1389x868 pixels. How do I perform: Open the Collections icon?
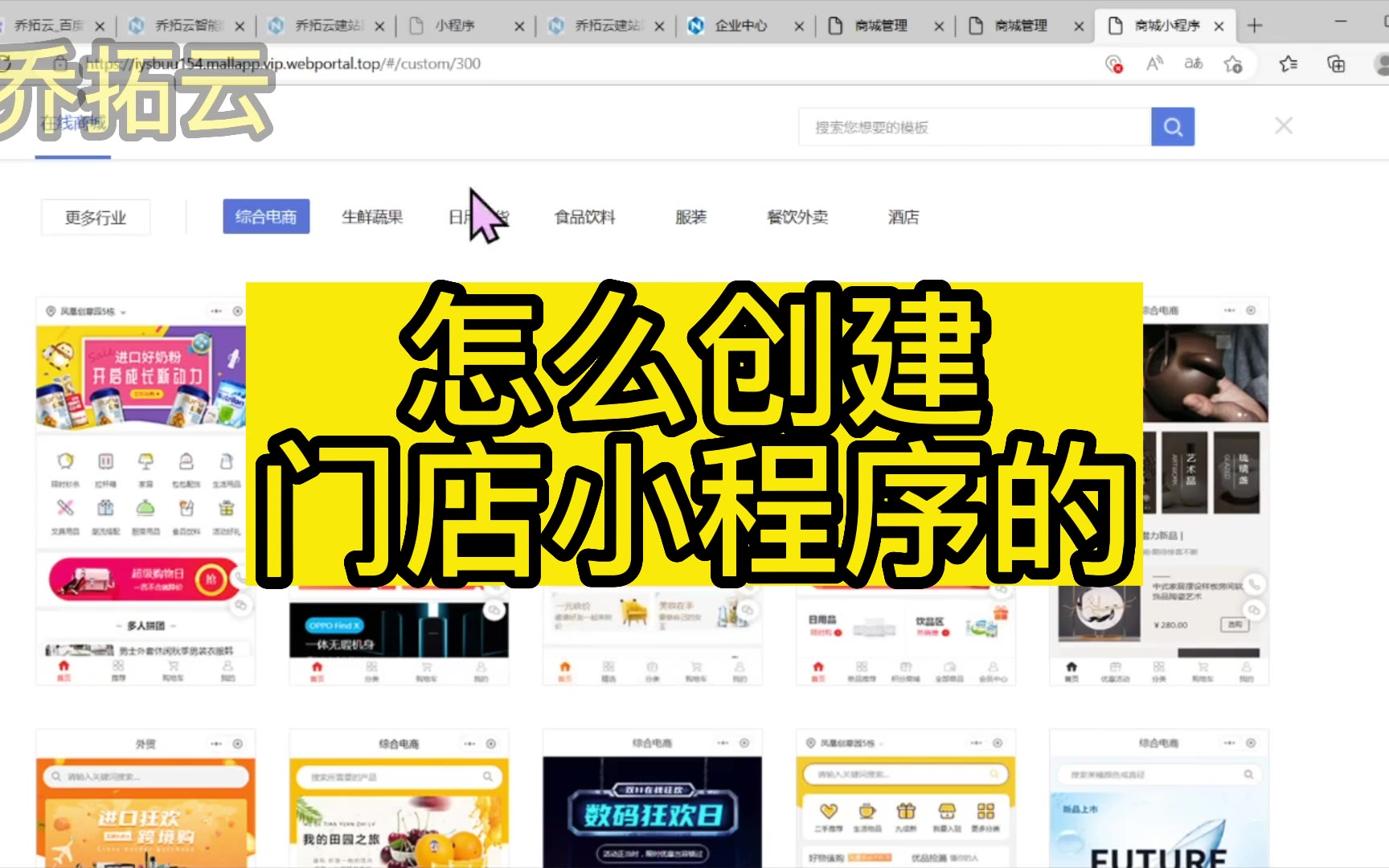coord(1336,63)
